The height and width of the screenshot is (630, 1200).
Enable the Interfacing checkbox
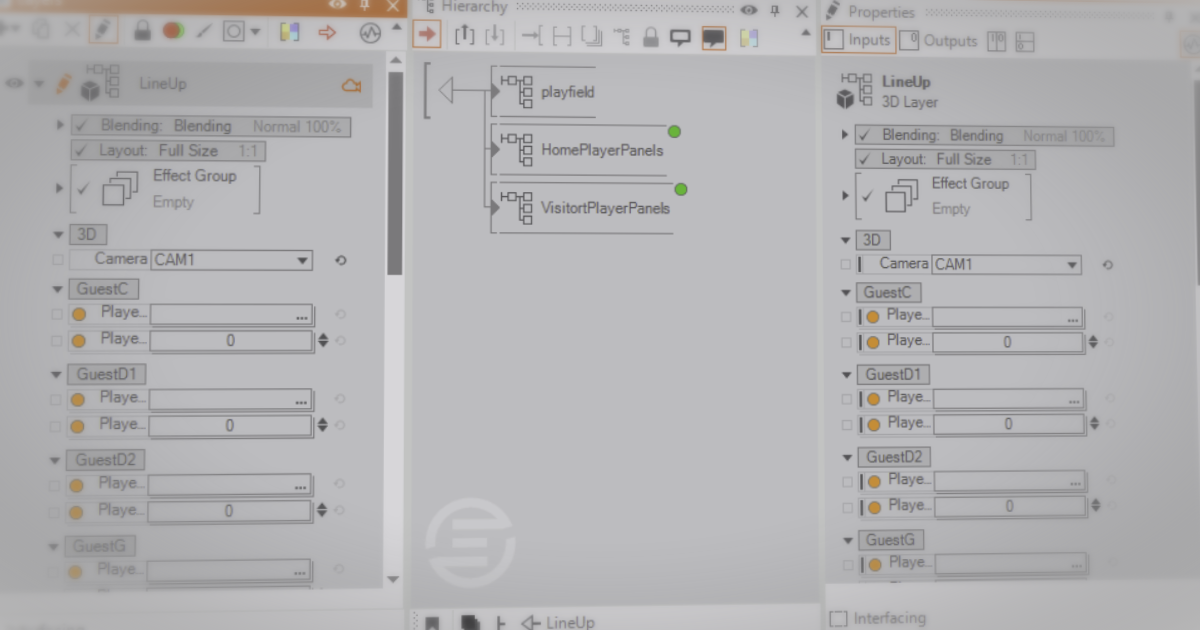[838, 619]
